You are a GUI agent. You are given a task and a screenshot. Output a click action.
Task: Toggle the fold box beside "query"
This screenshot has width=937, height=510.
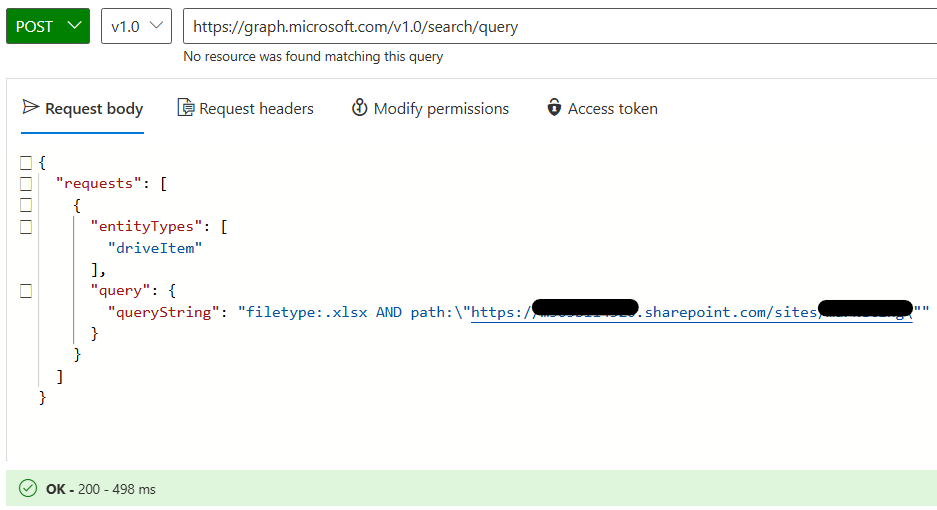[26, 291]
